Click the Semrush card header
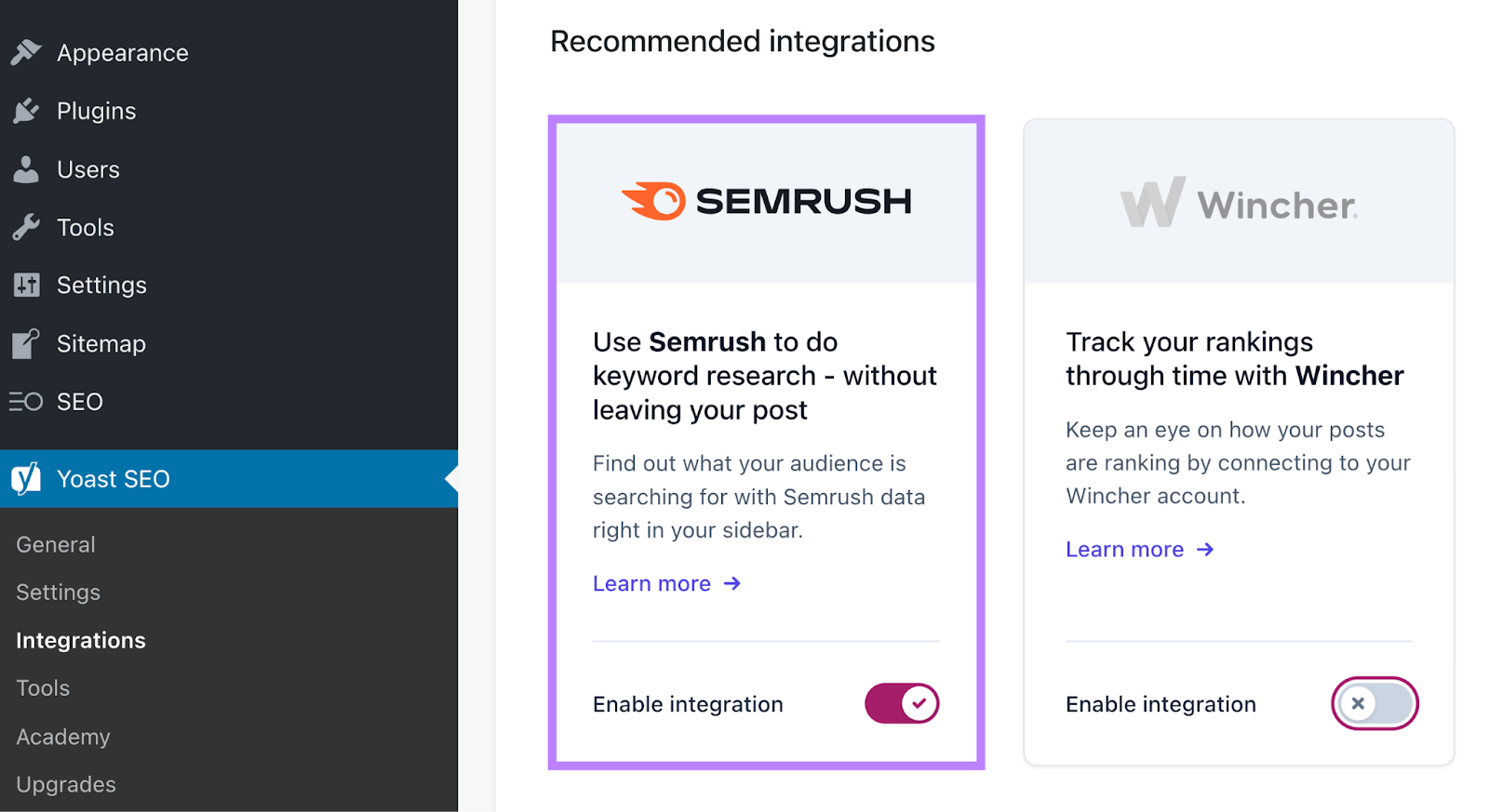Viewport: 1489px width, 812px height. tap(765, 199)
